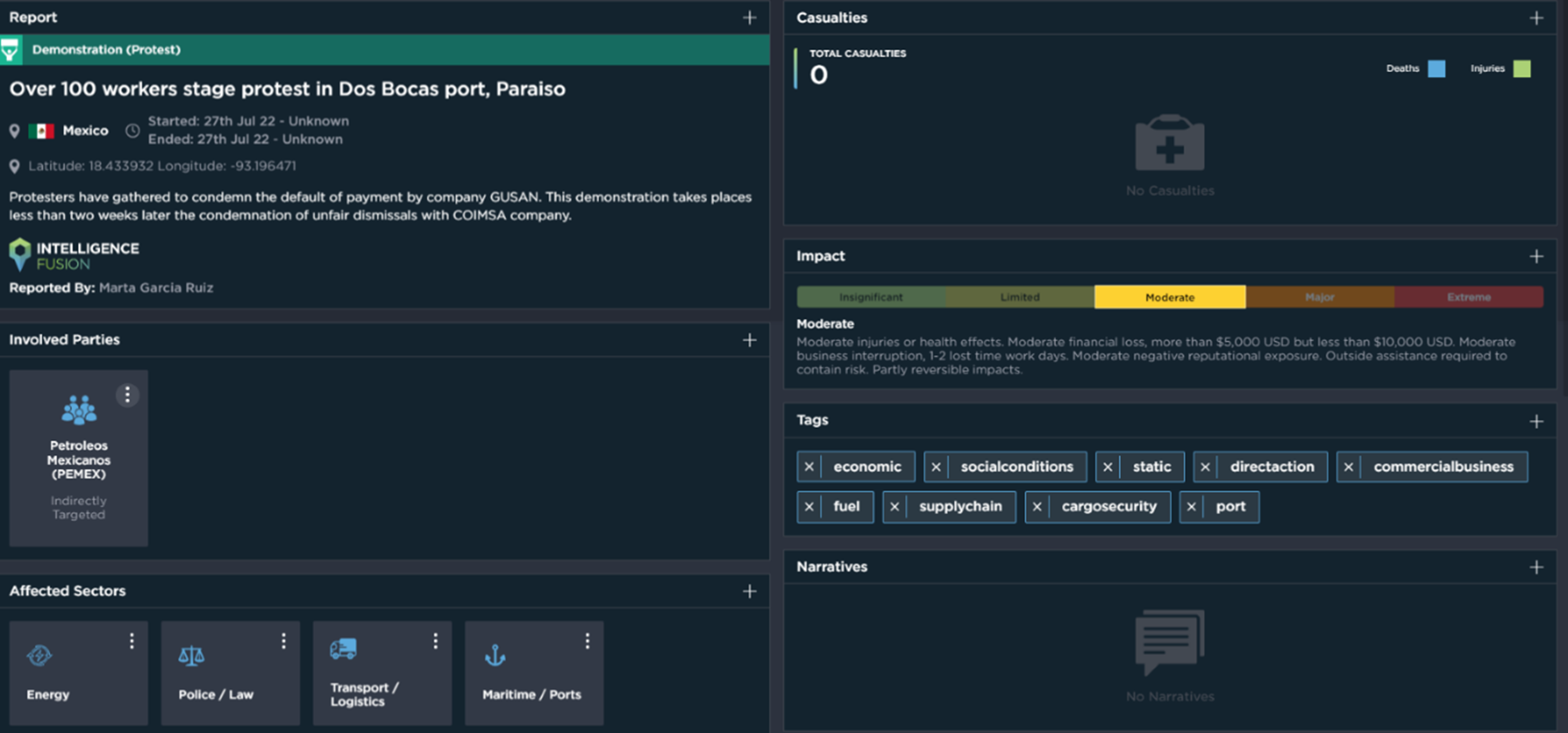Remove the economic tag

[x=809, y=467]
